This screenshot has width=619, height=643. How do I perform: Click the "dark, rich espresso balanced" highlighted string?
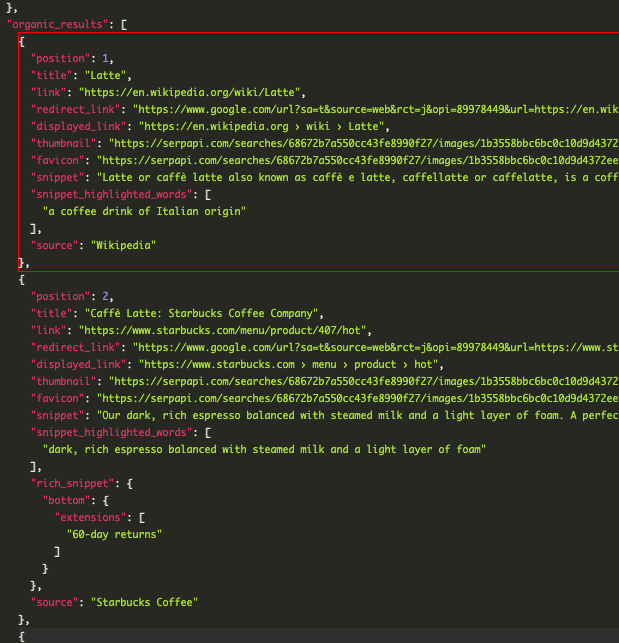[264, 449]
